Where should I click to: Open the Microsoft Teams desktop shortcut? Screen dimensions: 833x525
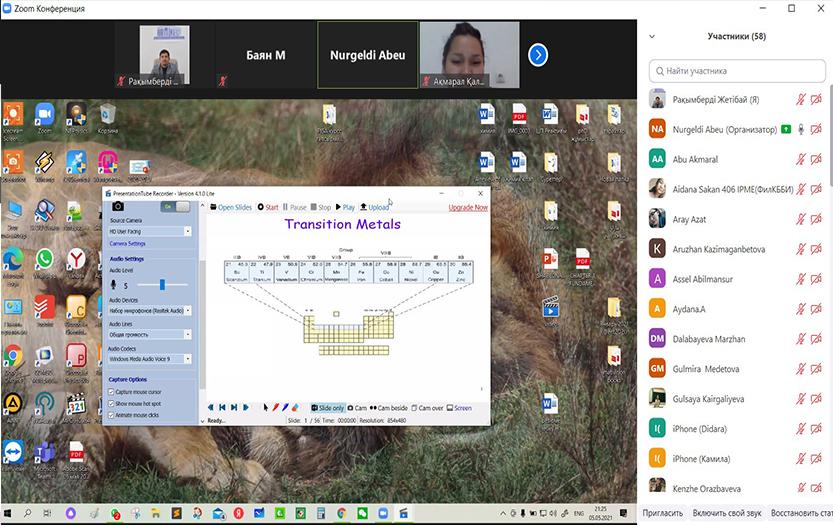pos(45,458)
